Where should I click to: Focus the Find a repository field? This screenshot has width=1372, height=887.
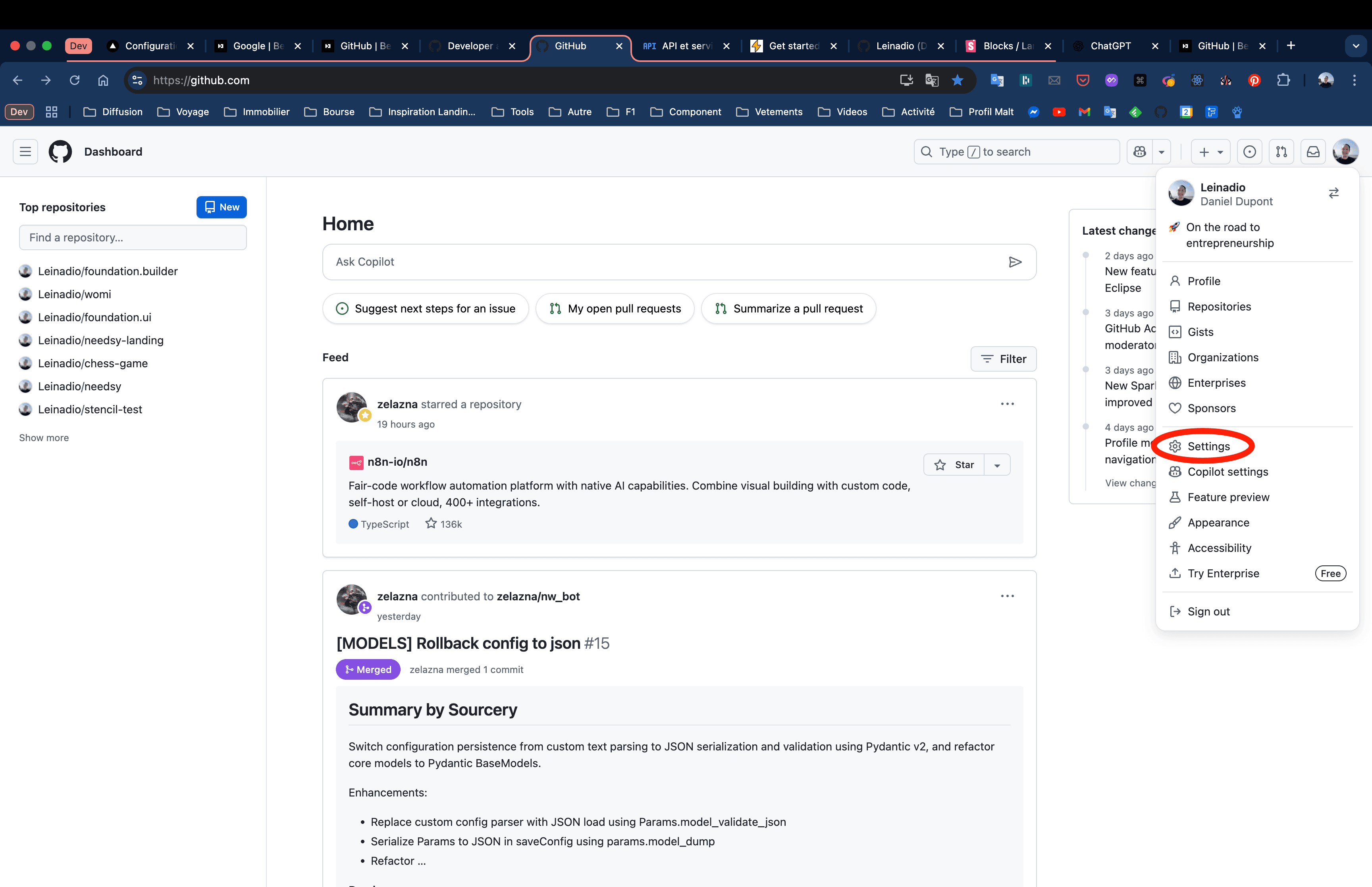pos(133,237)
